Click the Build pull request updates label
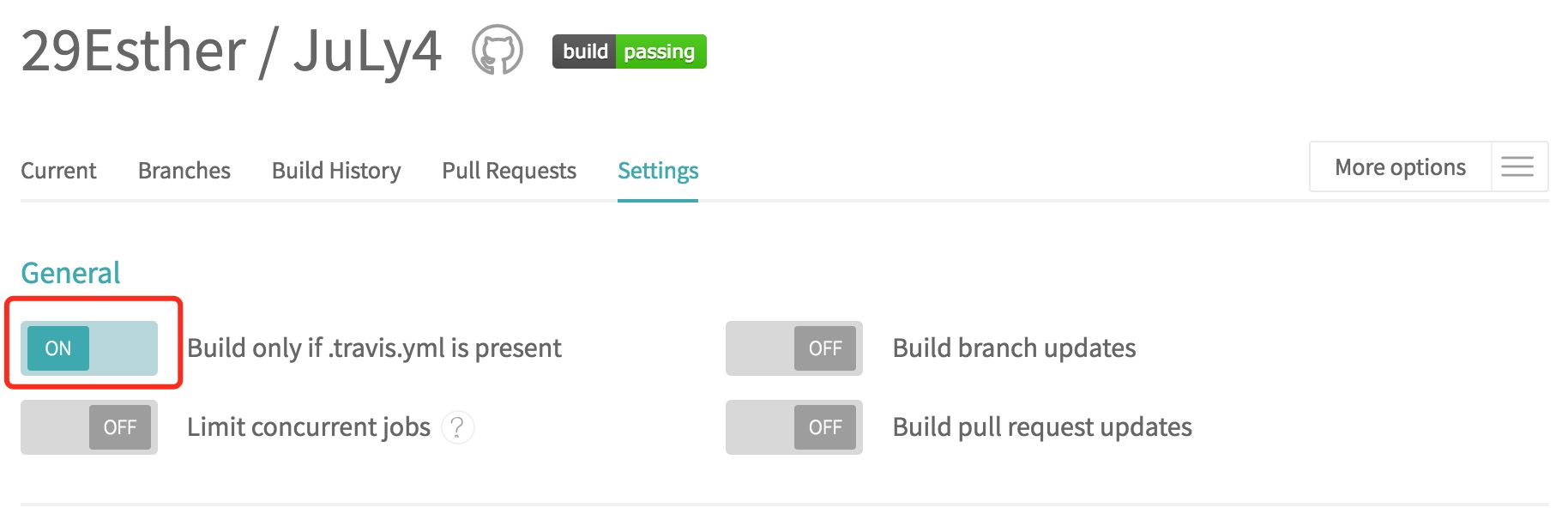This screenshot has height=532, width=1568. tap(1042, 427)
